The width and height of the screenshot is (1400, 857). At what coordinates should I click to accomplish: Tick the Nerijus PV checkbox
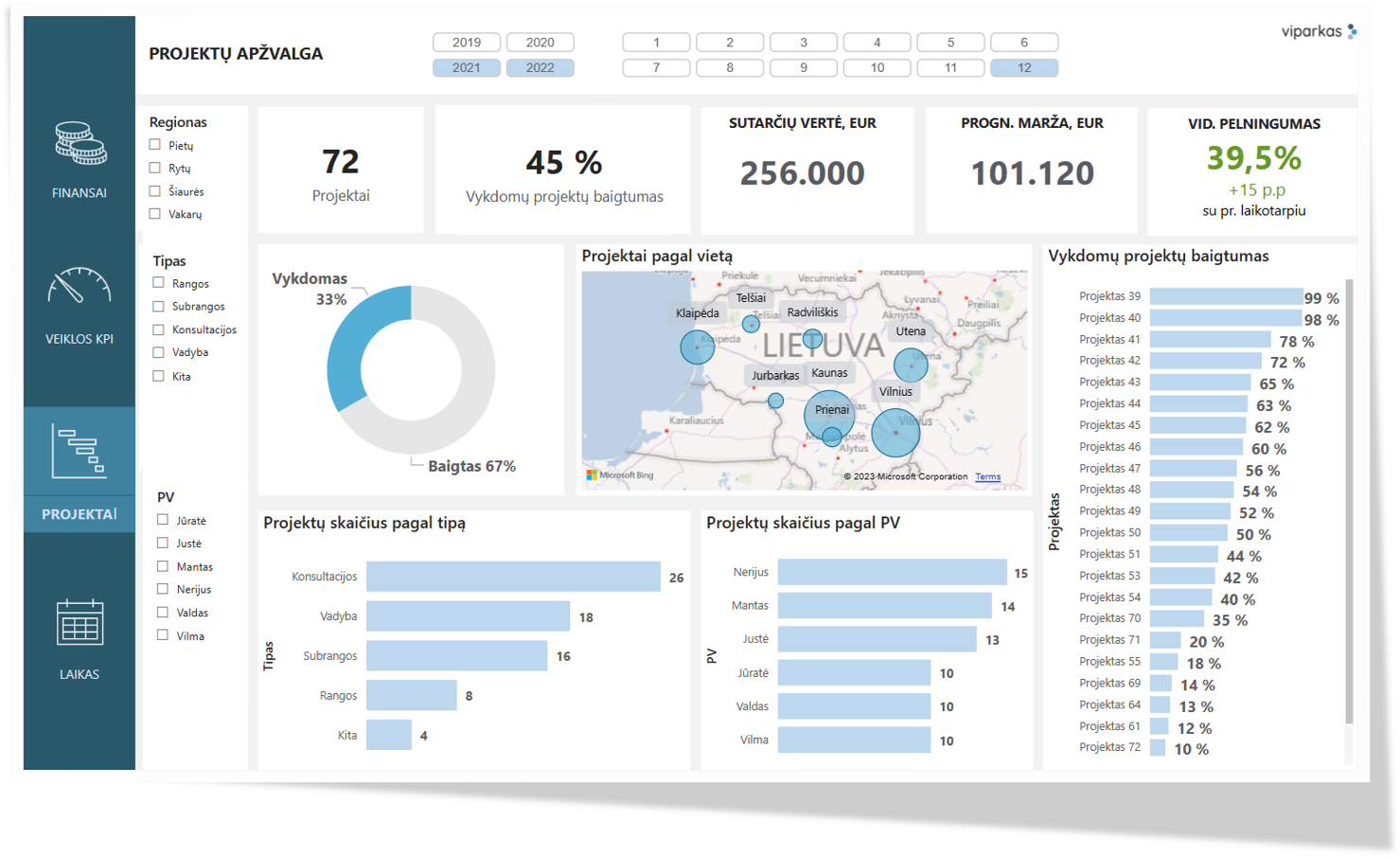click(x=163, y=589)
